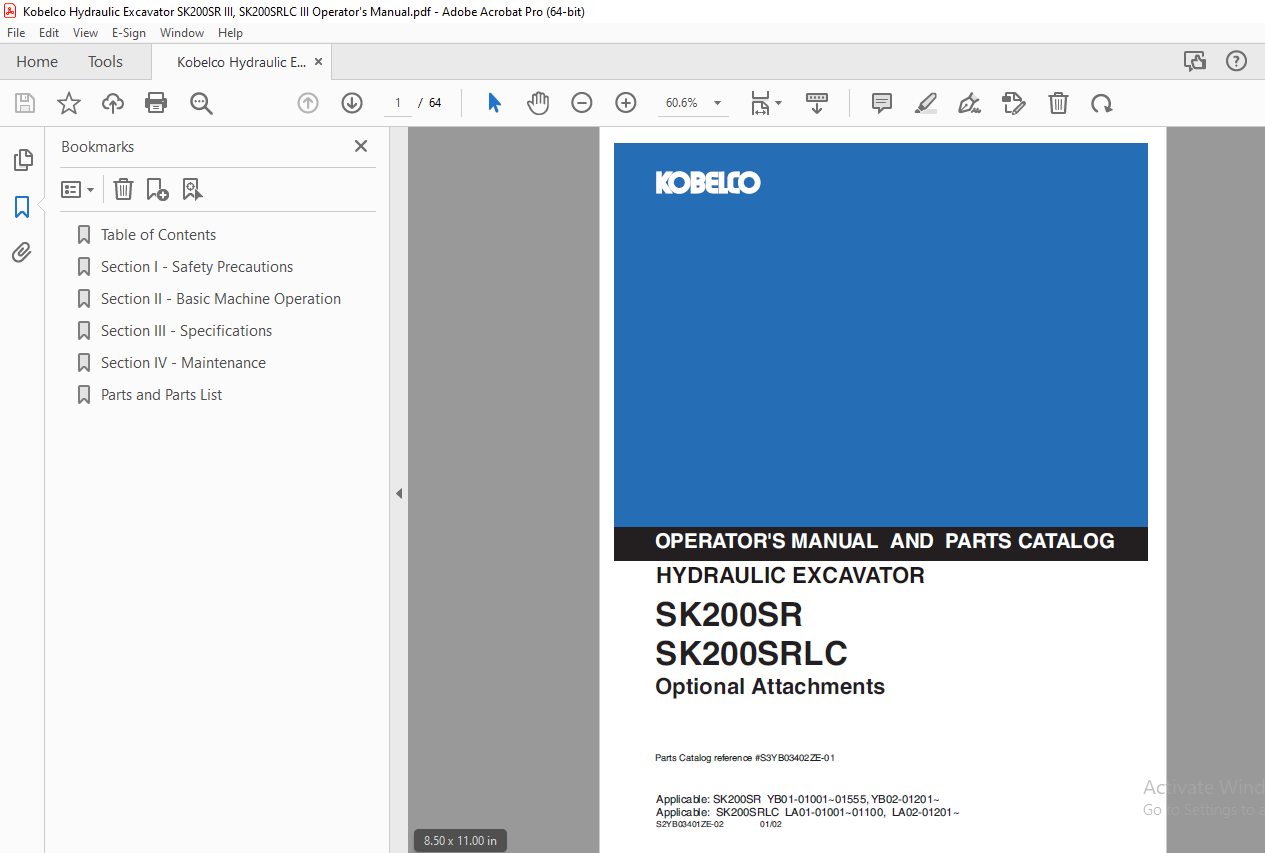The image size is (1265, 853).
Task: Open the notifications chat icon
Action: click(1195, 61)
